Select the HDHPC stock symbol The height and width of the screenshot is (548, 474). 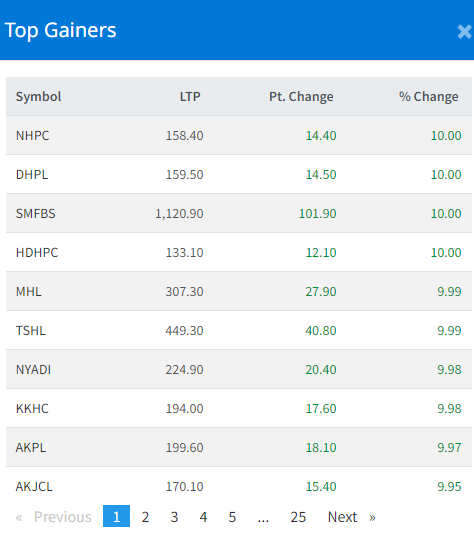click(37, 253)
